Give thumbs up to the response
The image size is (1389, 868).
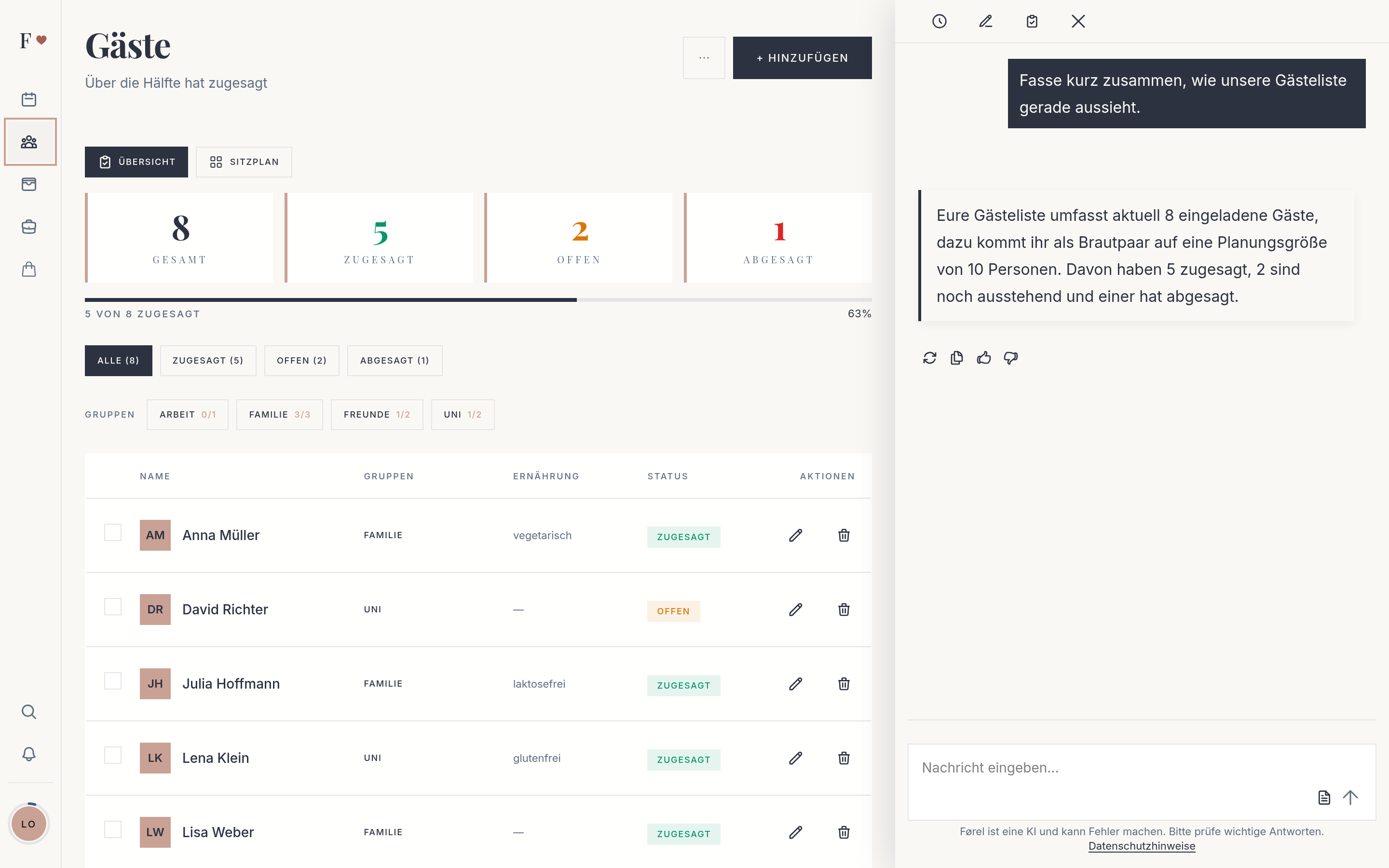[984, 358]
